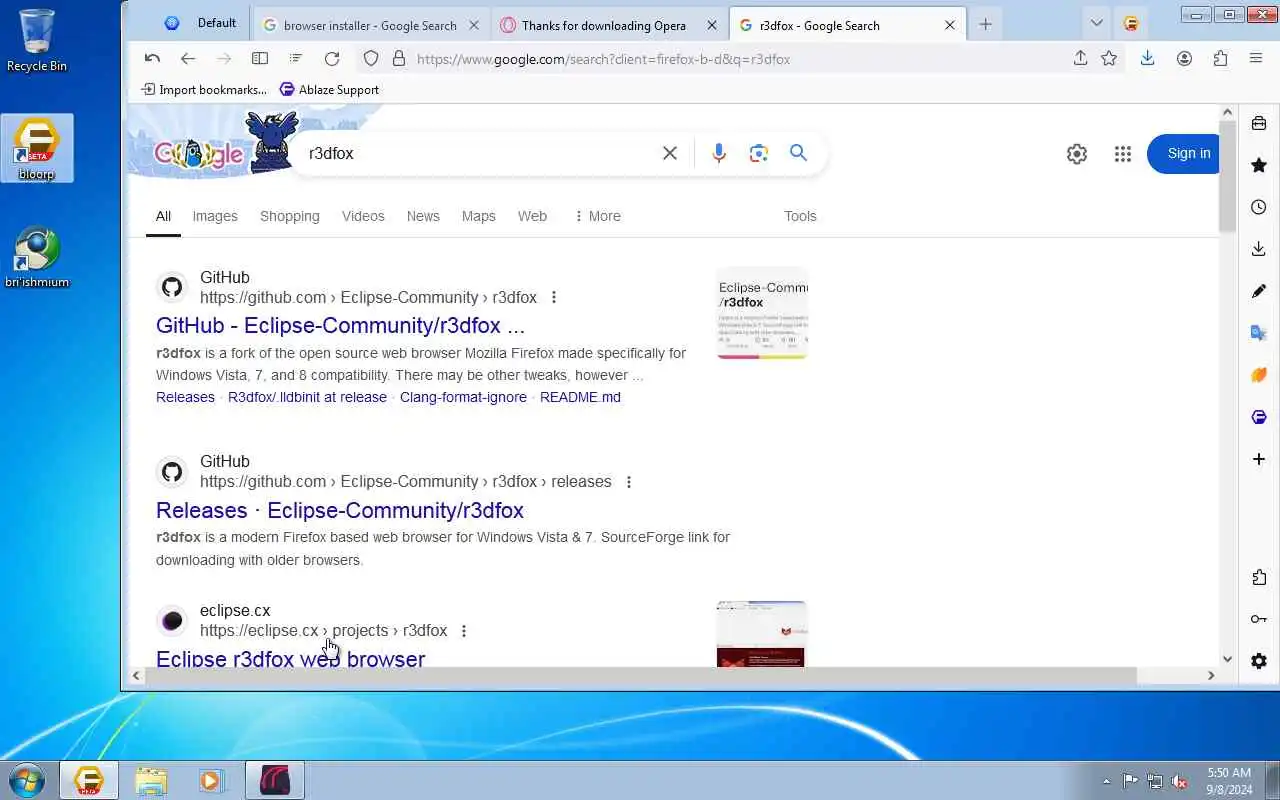Click the share page icon in address bar
Screen dimensions: 1280x800
click(1080, 59)
